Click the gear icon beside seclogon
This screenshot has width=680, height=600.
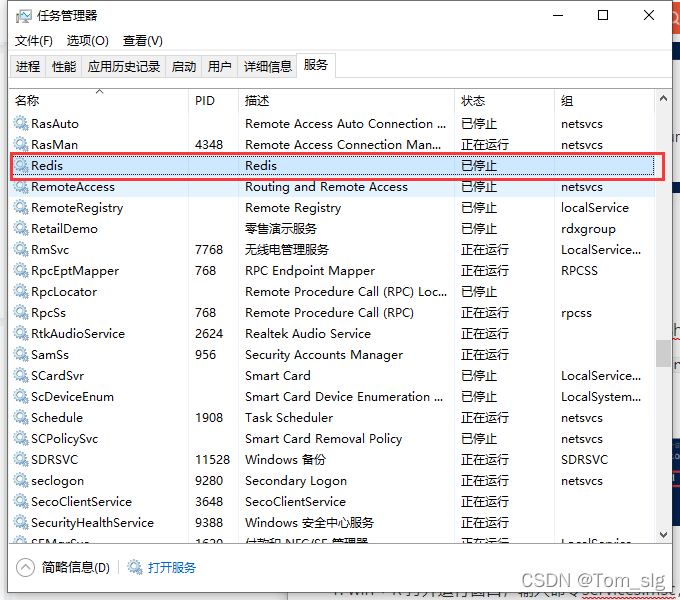coord(21,481)
